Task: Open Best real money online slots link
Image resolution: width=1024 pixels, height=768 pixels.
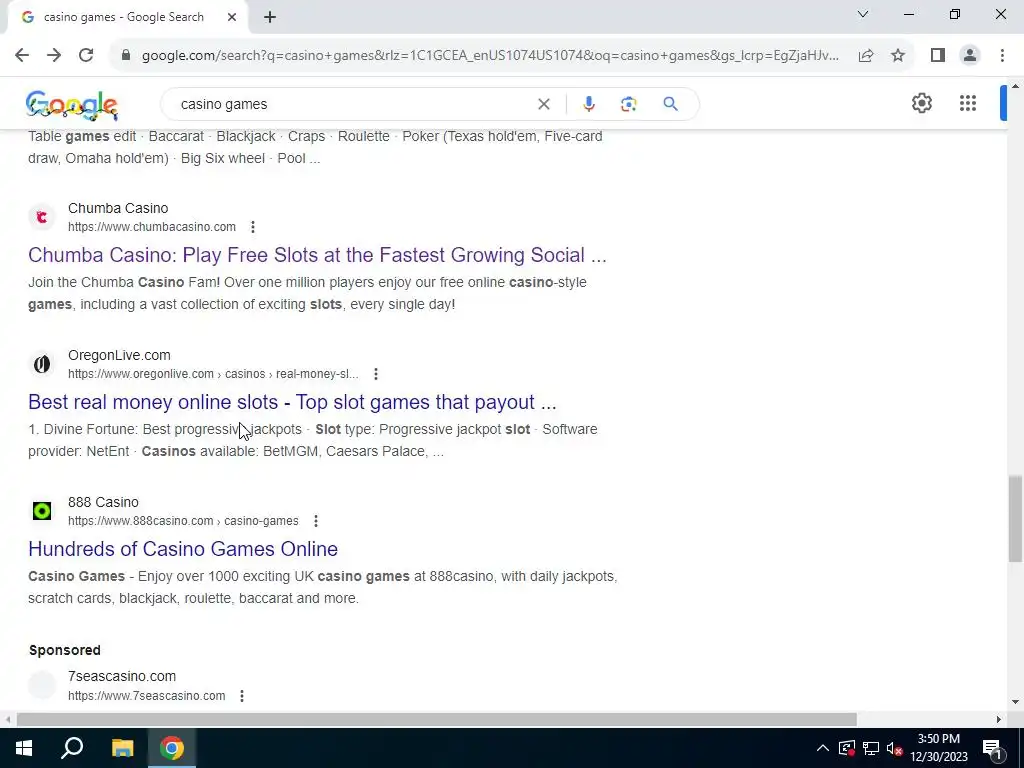Action: pos(292,402)
